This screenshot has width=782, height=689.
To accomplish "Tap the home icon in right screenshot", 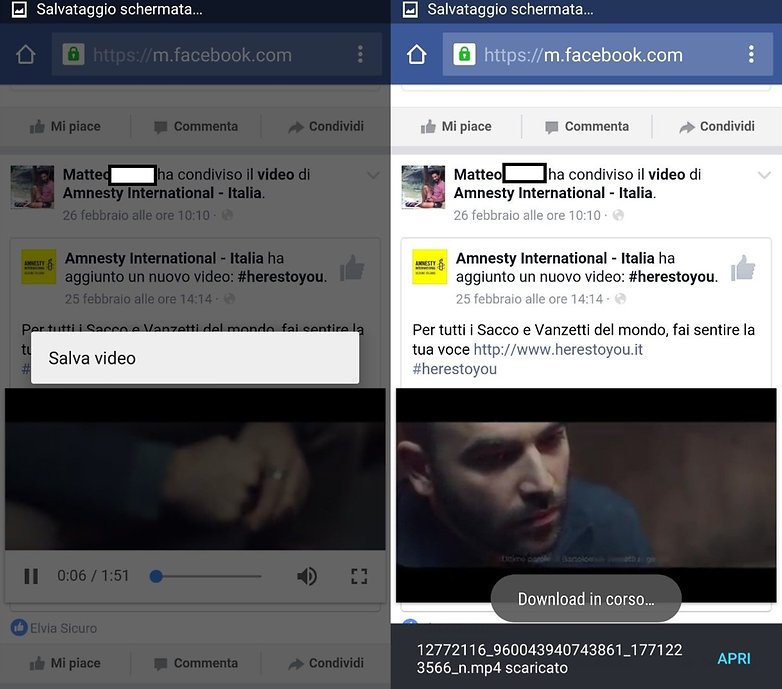I will pos(416,54).
